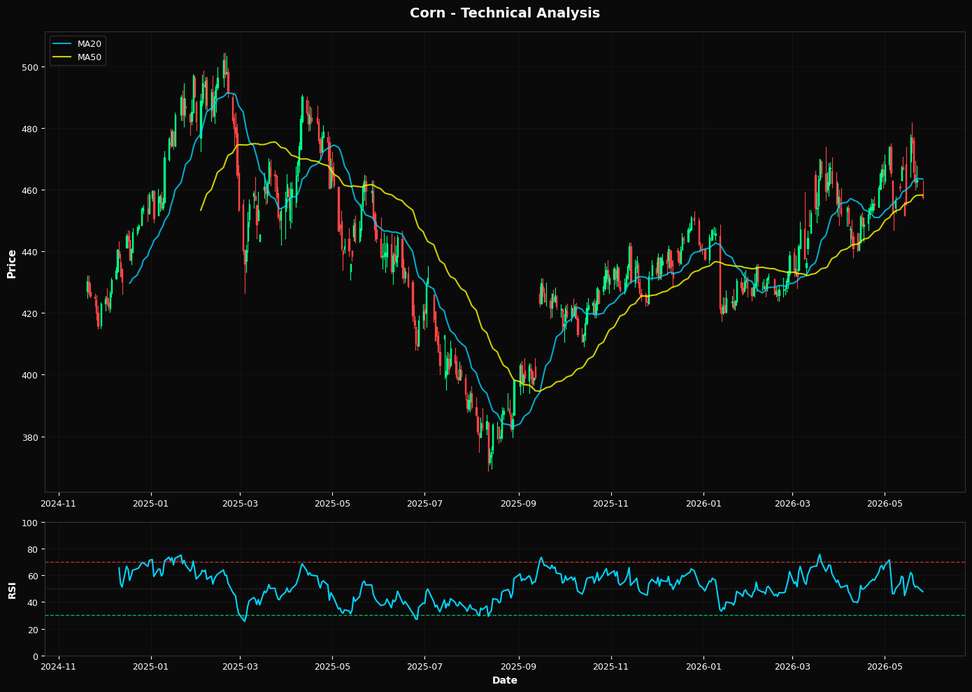
Task: Select the MA20 legend label
Action: [89, 43]
